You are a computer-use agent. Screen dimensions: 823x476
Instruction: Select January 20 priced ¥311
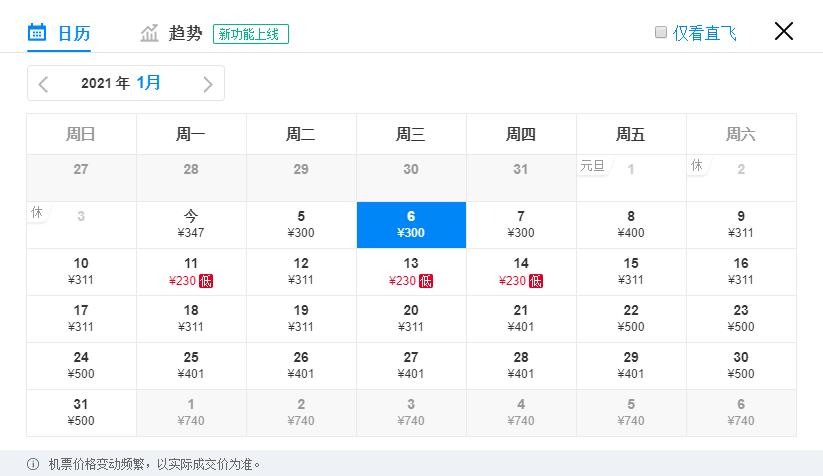pos(412,319)
